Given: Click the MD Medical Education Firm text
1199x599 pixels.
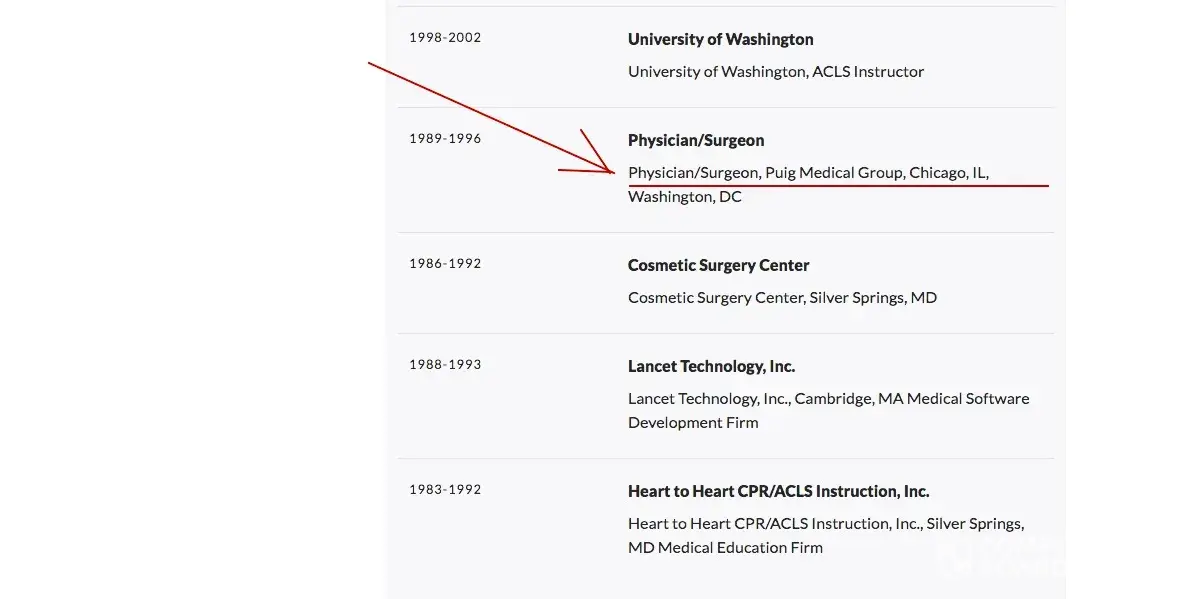Looking at the screenshot, I should point(725,548).
